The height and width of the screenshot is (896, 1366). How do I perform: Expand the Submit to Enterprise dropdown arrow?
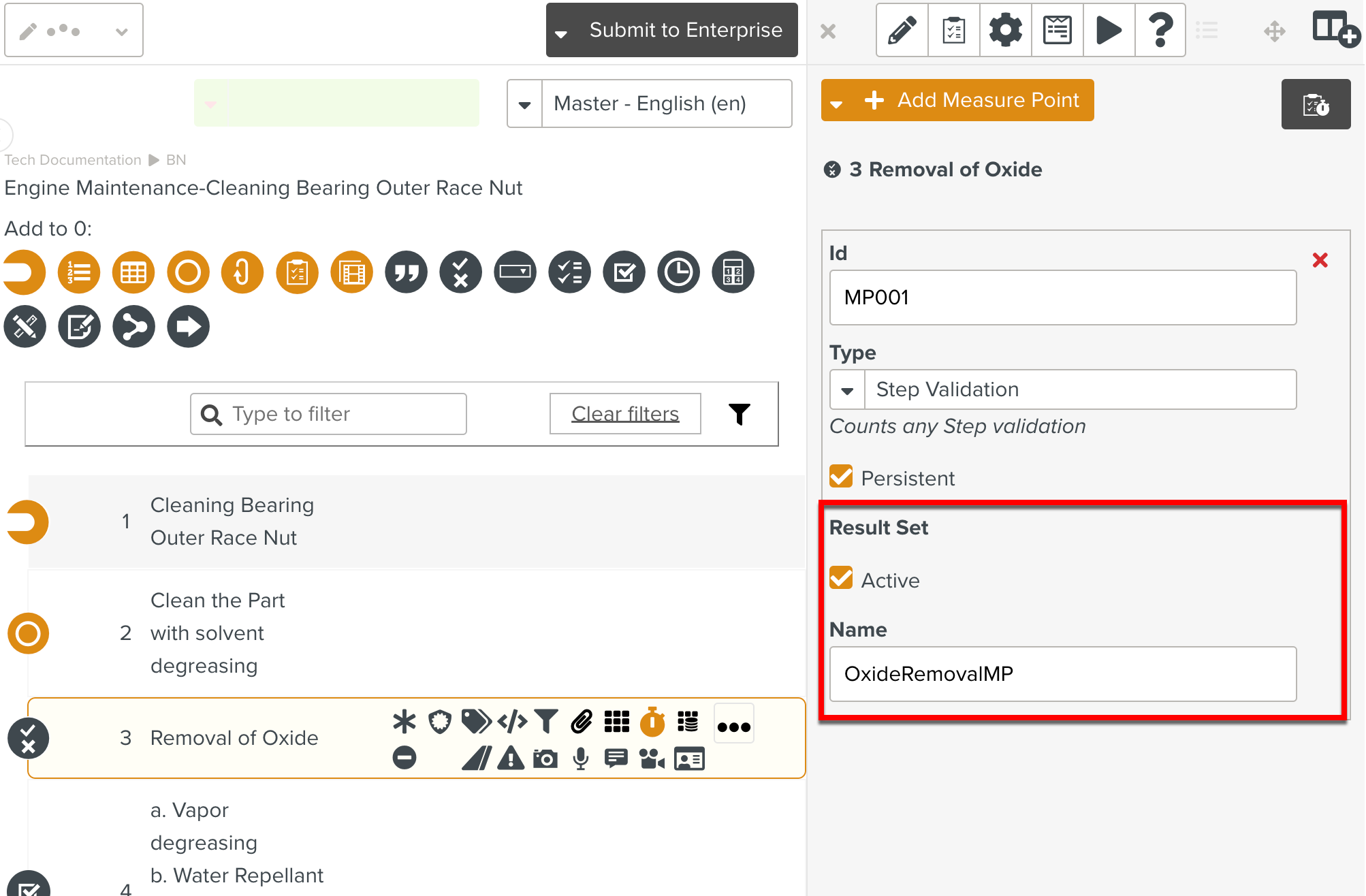click(x=561, y=33)
